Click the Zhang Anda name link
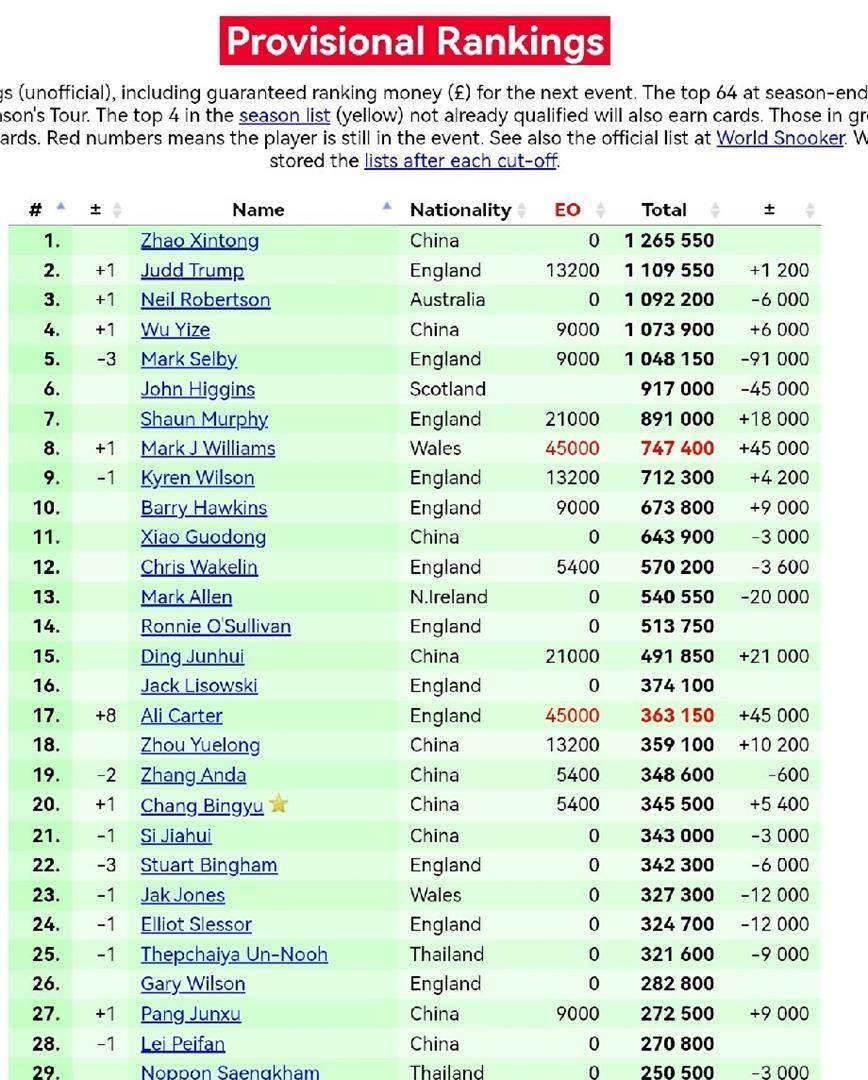 (193, 775)
